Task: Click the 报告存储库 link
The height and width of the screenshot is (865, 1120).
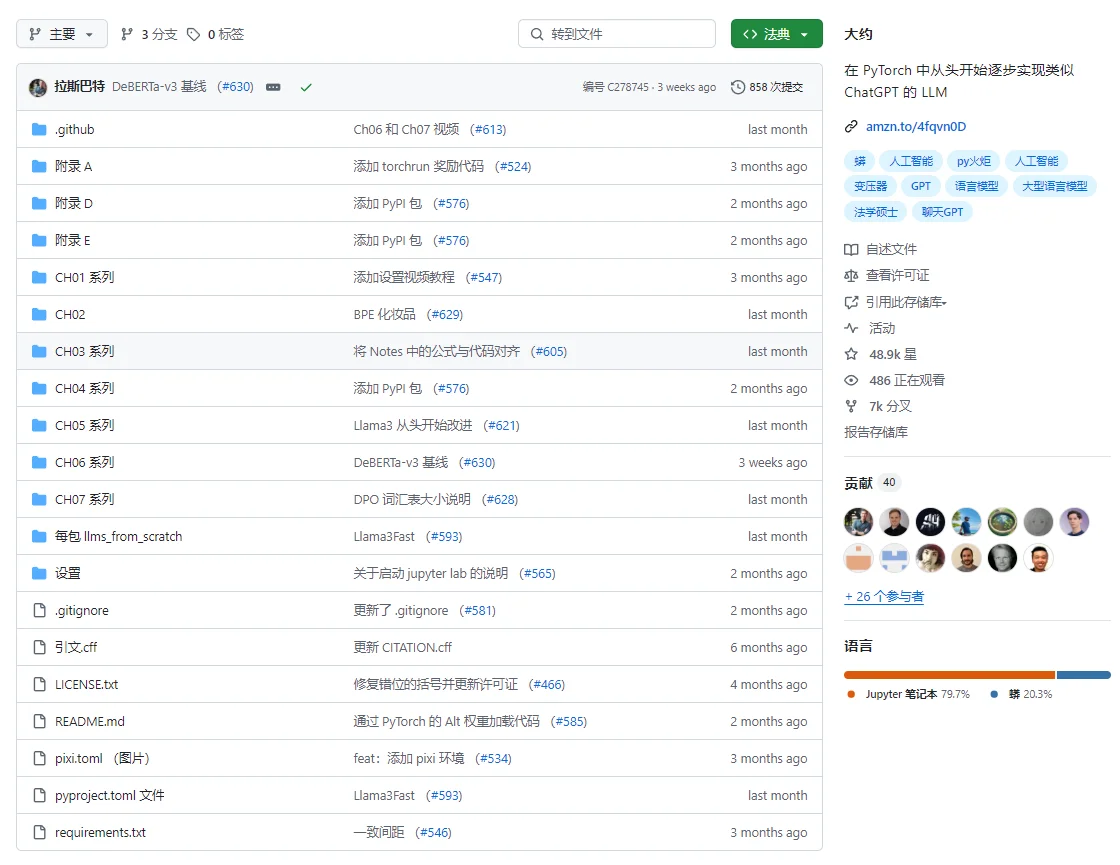Action: pos(876,432)
